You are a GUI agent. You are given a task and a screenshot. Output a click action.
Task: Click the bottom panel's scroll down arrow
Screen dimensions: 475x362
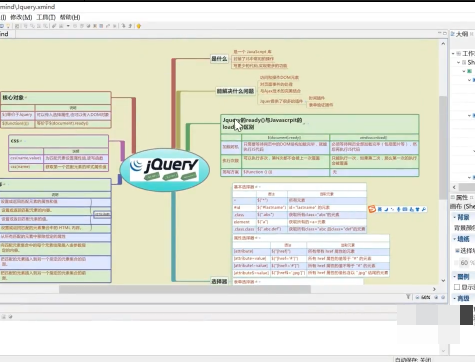(x=443, y=351)
